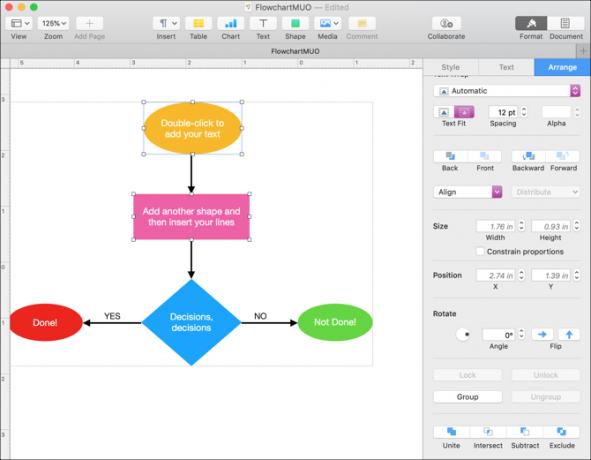Expand the Automatic text wrap dropdown

[x=507, y=91]
